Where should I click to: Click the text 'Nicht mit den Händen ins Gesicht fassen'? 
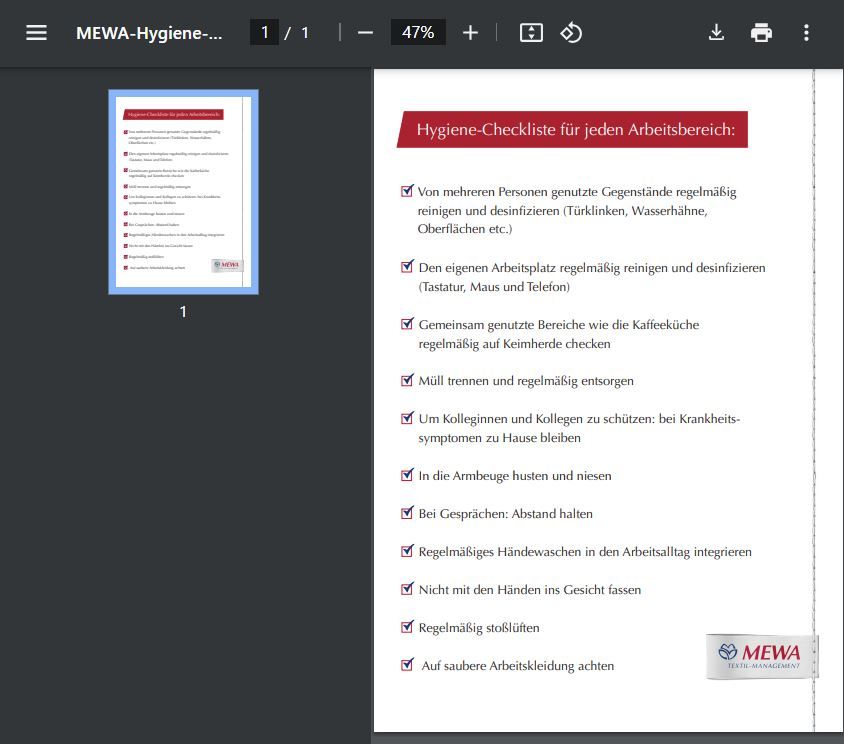[529, 590]
